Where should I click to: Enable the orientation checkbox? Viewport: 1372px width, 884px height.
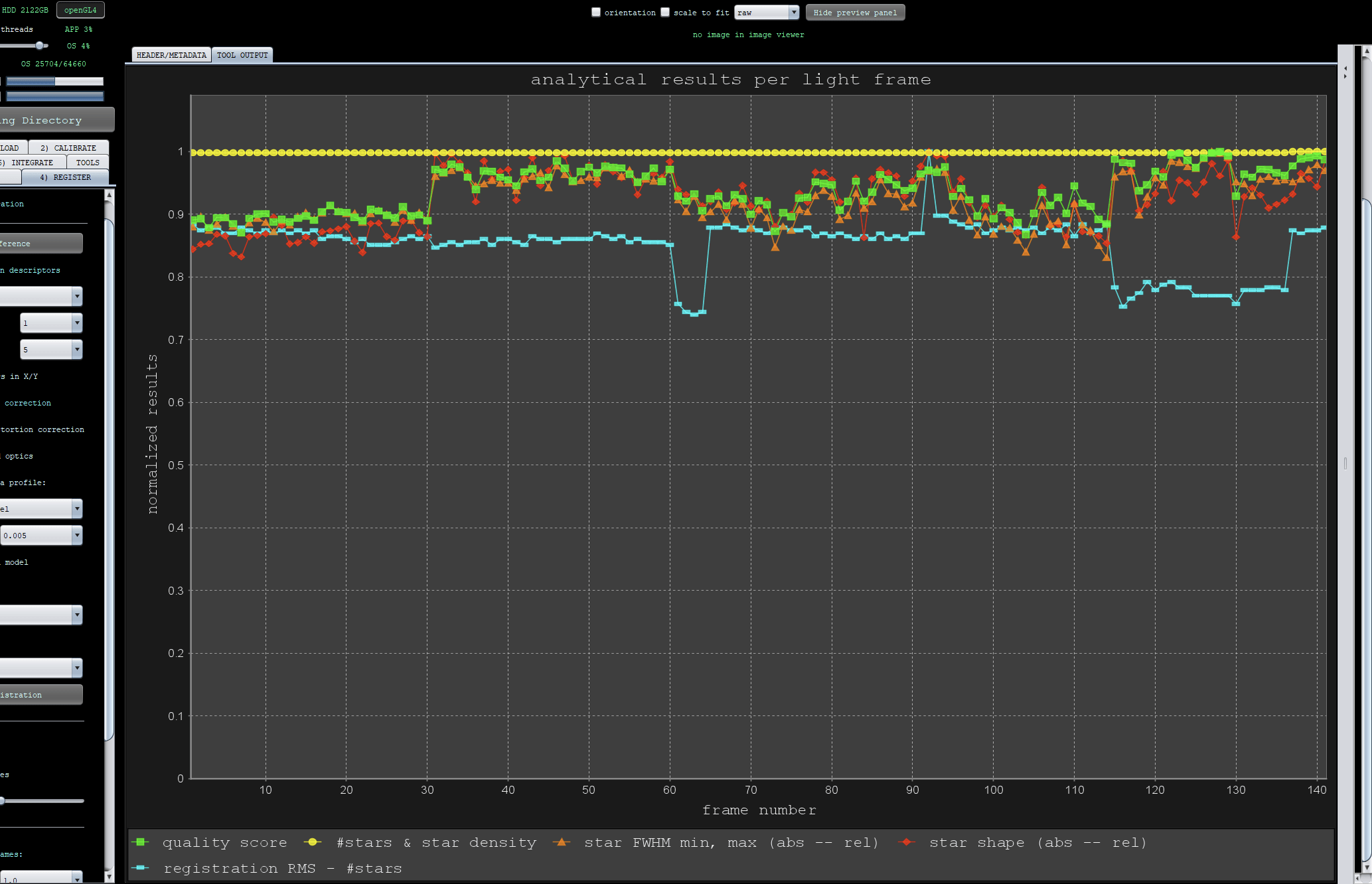596,12
